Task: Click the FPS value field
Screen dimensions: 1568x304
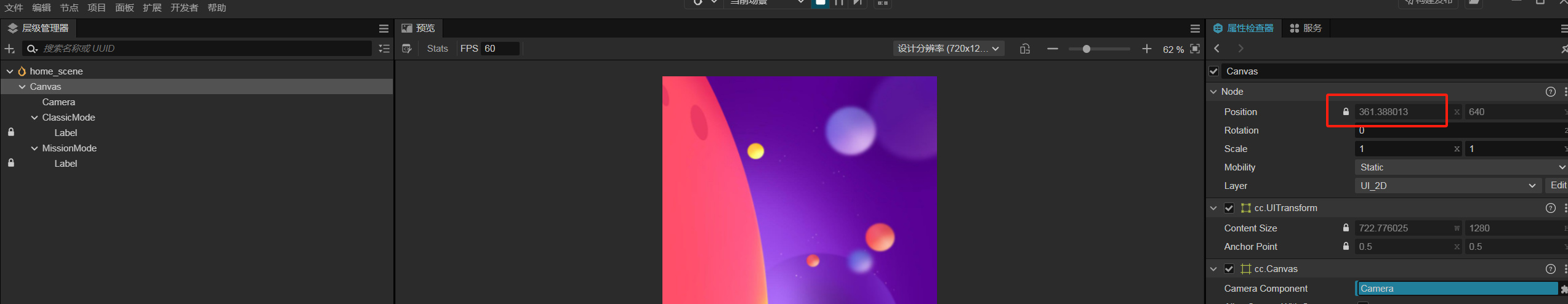Action: point(501,49)
